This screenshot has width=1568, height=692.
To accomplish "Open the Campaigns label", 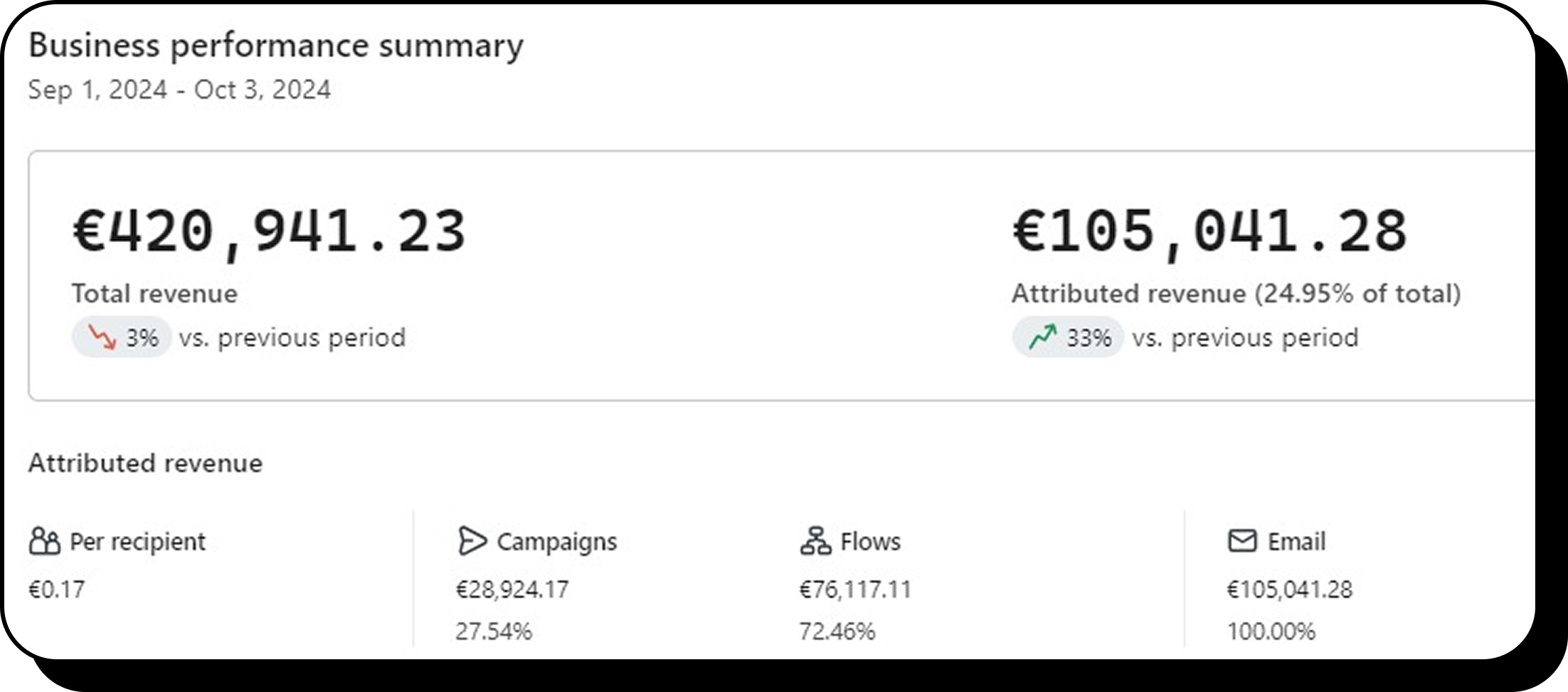I will 556,542.
